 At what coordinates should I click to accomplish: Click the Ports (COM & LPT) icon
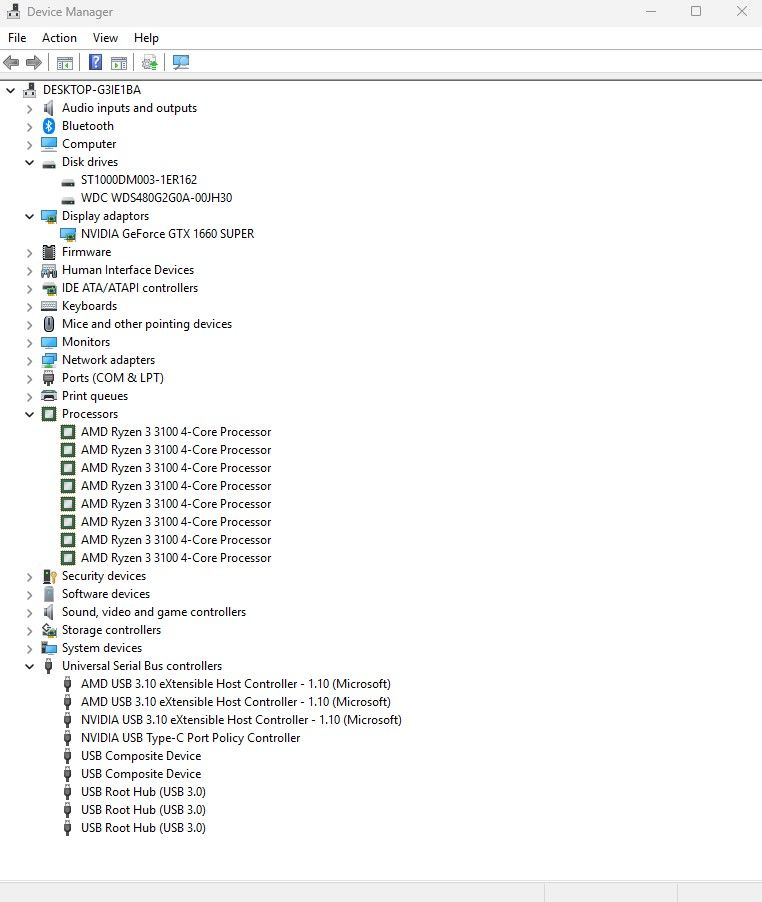48,378
